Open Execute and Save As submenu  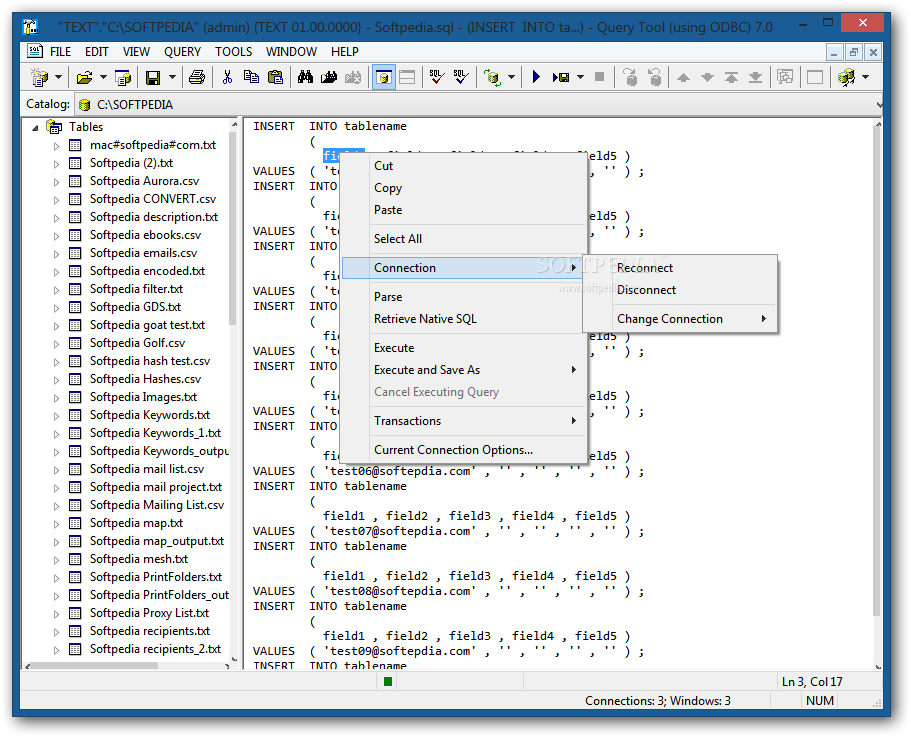[x=464, y=370]
